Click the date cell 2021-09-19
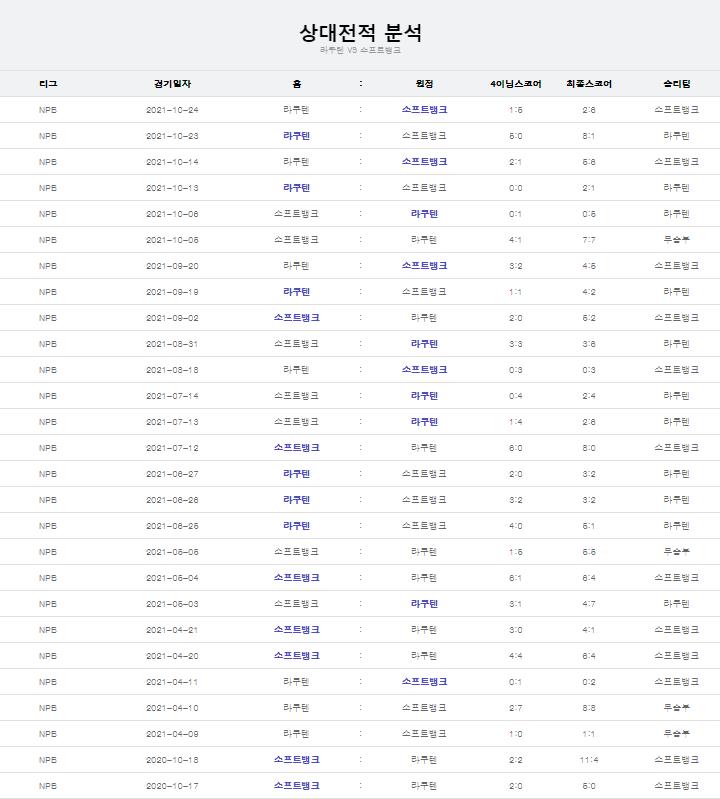Image resolution: width=720 pixels, height=799 pixels. tap(172, 292)
